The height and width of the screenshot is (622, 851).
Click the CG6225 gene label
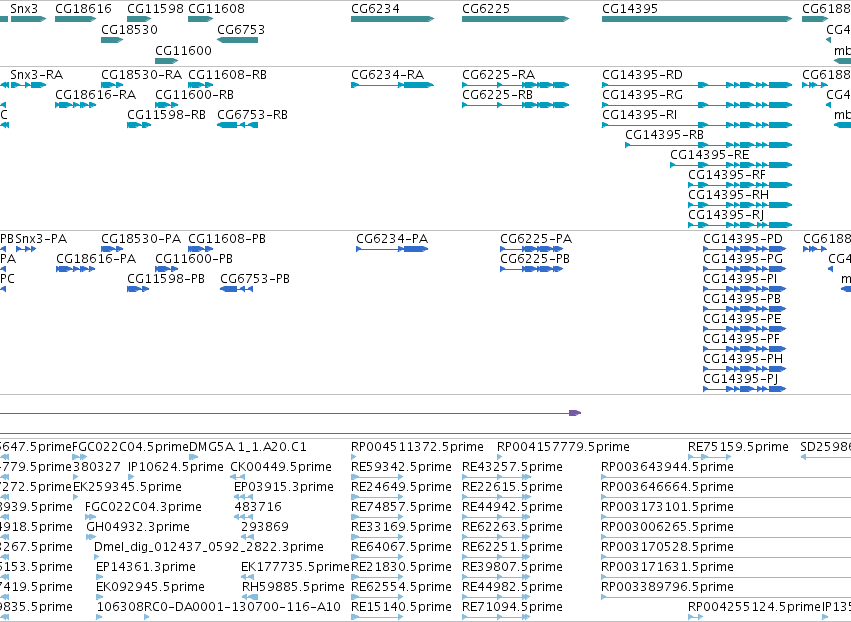486,9
